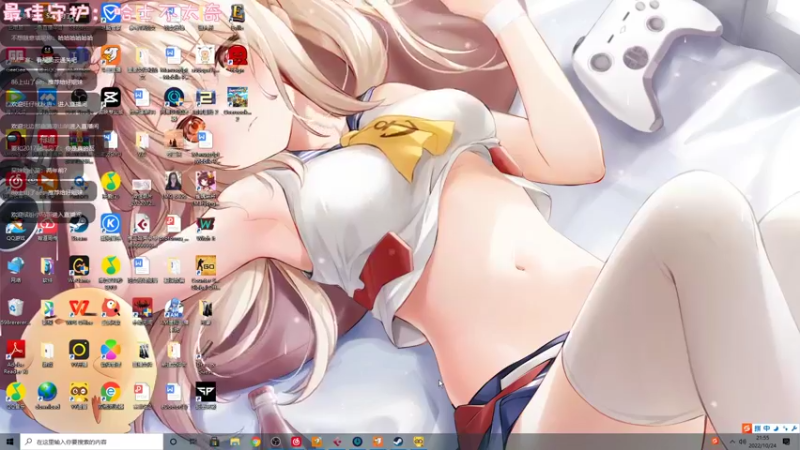This screenshot has width=800, height=450.
Task: Open the Adobe Reader desktop shortcut
Action: tap(15, 349)
